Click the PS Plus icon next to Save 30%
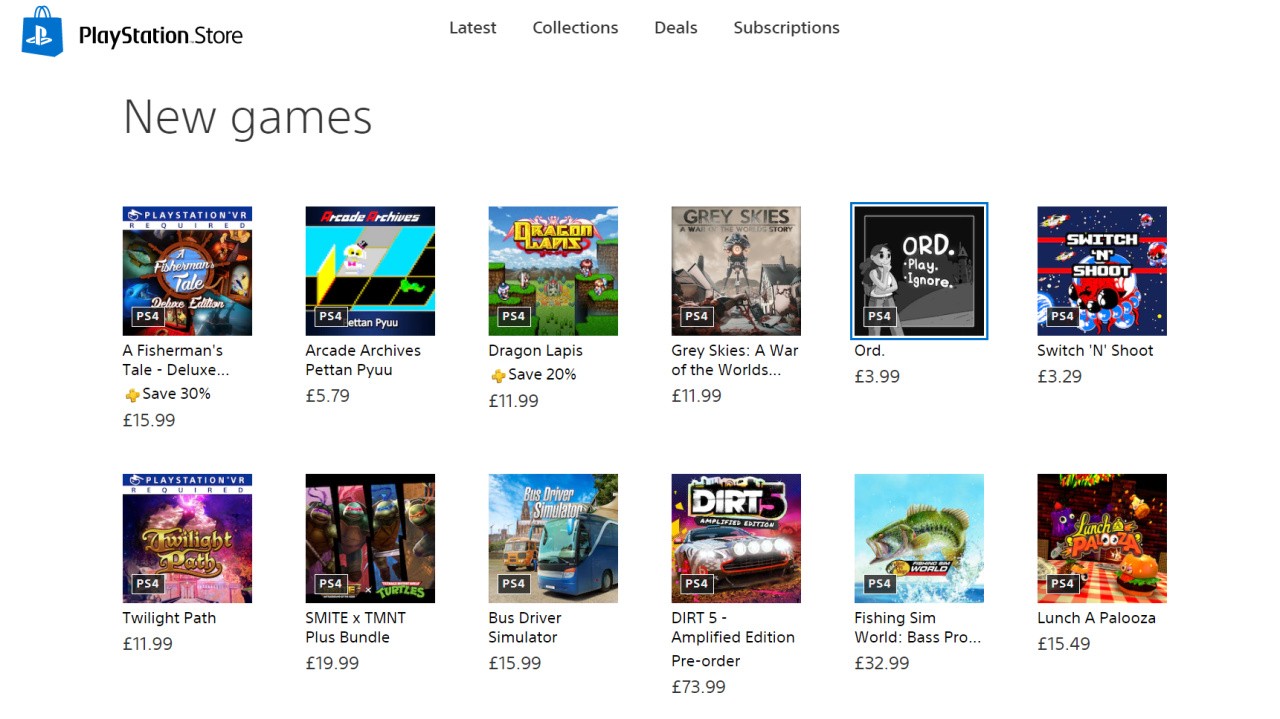Viewport: 1280px width, 719px height. coord(132,394)
